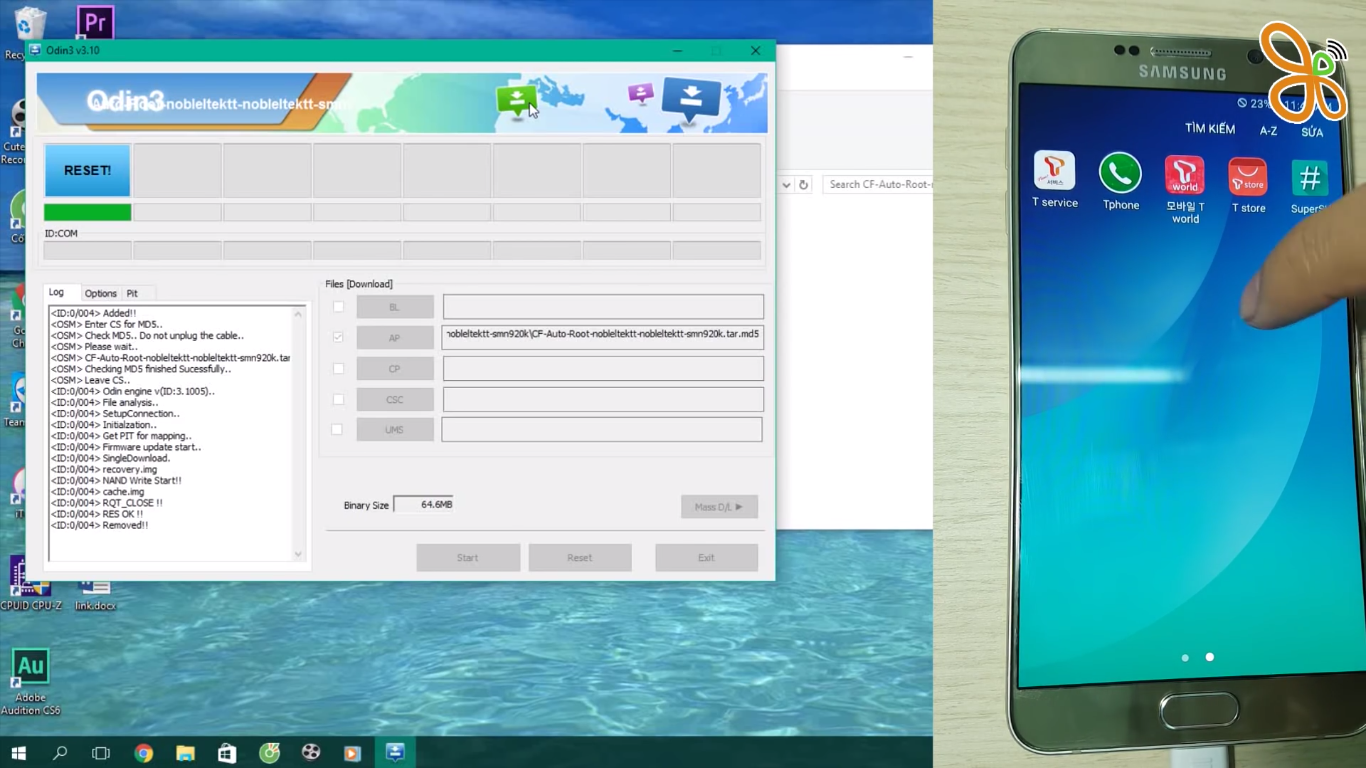This screenshot has height=768, width=1366.
Task: Click the orange media player taskbar icon
Action: [x=352, y=753]
